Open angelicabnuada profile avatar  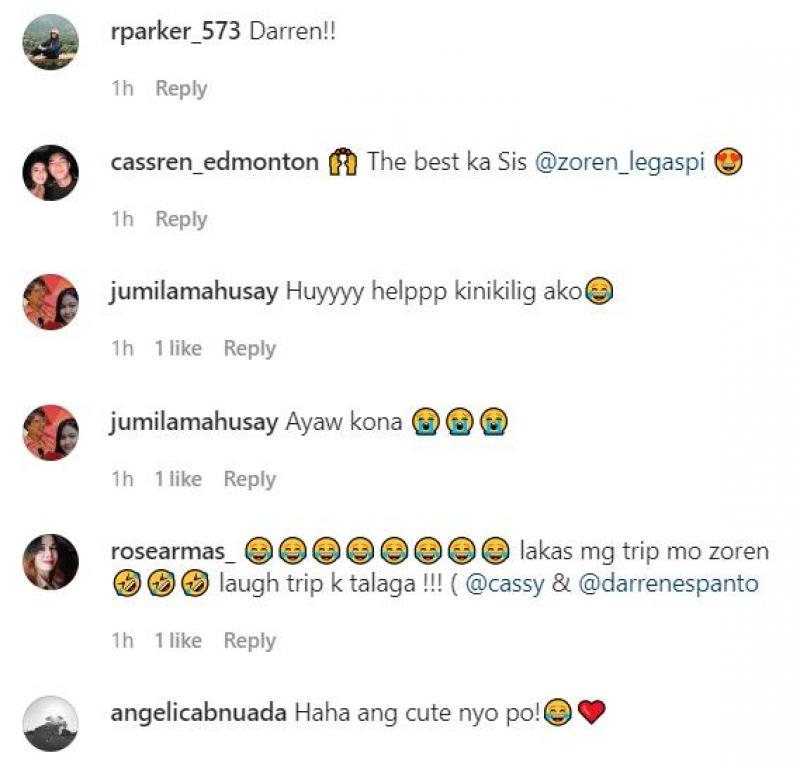(x=51, y=724)
